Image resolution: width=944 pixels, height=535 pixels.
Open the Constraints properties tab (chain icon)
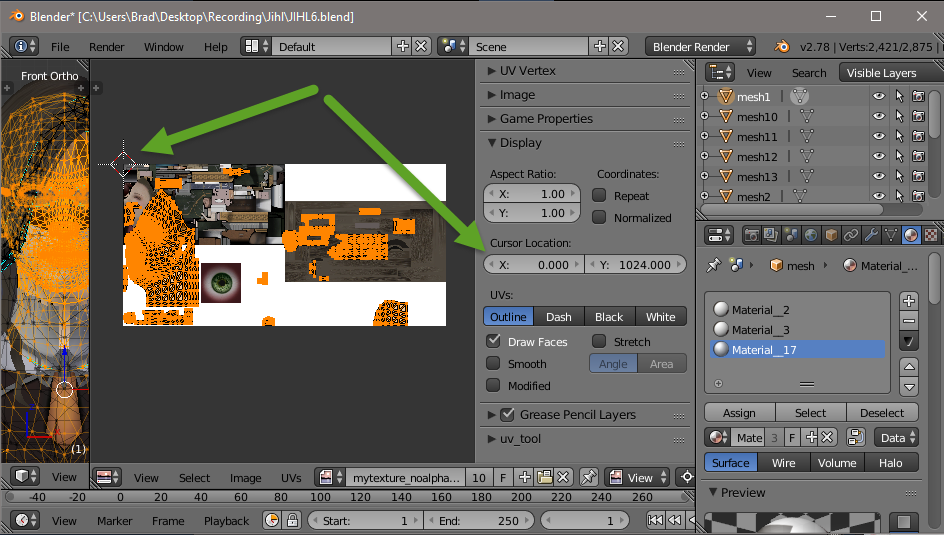click(x=851, y=235)
